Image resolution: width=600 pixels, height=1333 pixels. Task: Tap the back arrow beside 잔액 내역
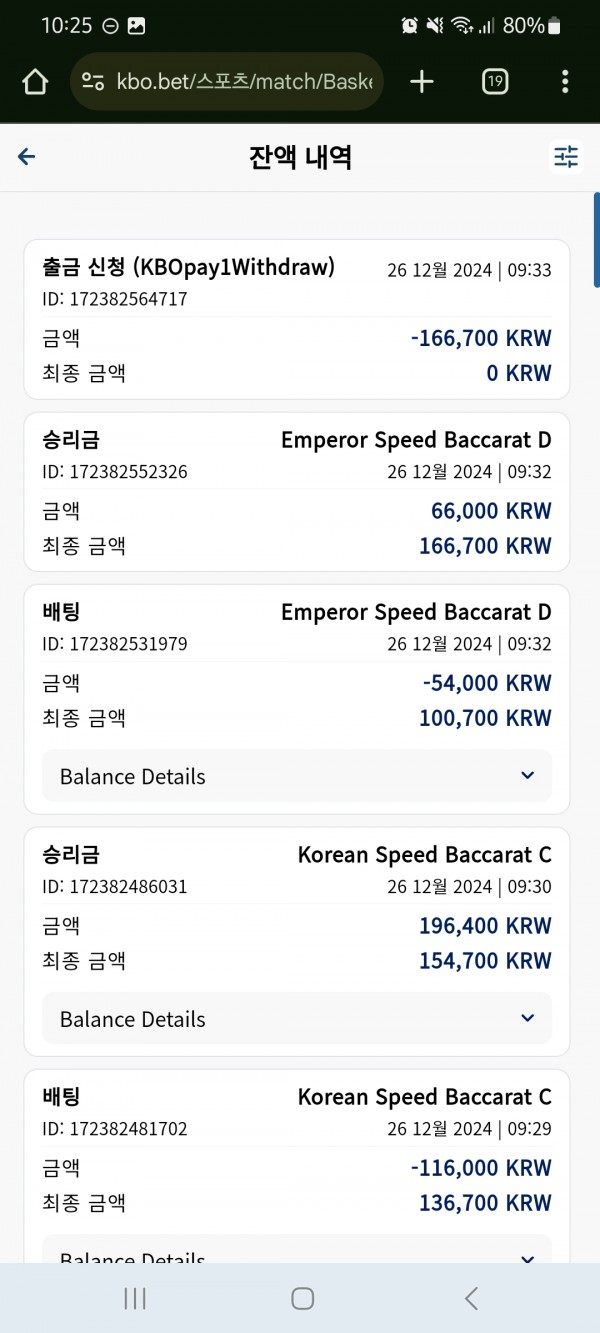pos(27,156)
